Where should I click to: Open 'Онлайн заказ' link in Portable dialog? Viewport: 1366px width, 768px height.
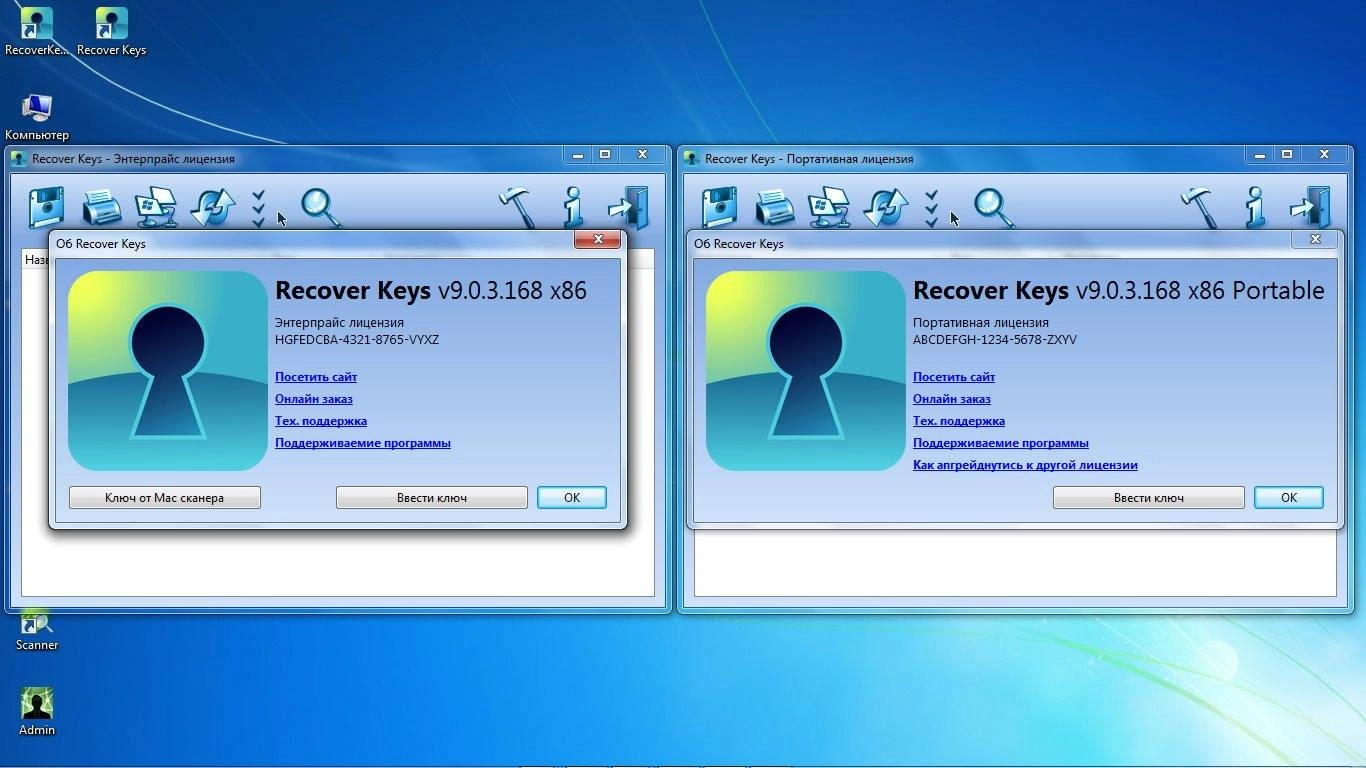[x=952, y=399]
